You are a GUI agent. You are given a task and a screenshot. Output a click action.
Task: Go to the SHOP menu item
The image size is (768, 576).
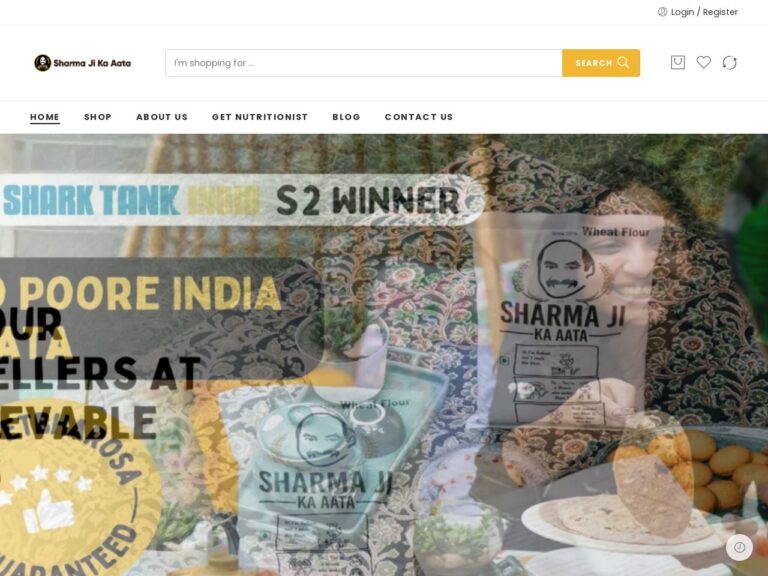(x=98, y=117)
